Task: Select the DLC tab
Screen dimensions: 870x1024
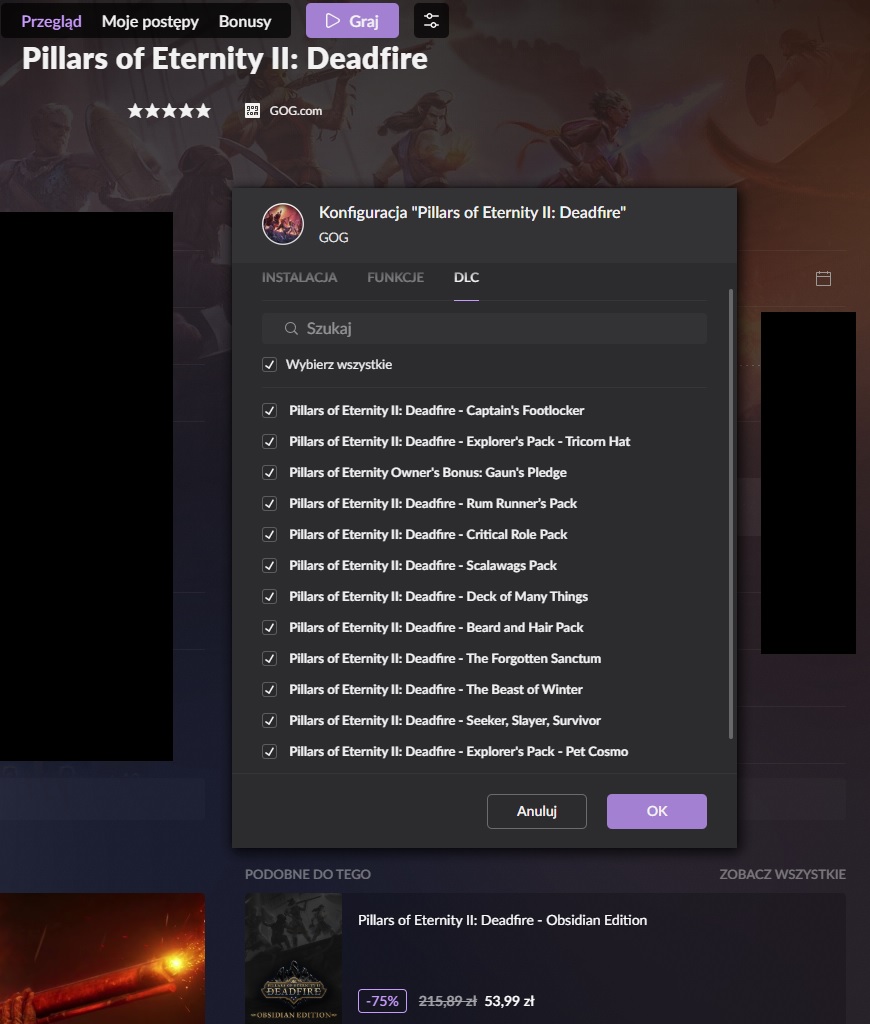Action: pyautogui.click(x=466, y=278)
